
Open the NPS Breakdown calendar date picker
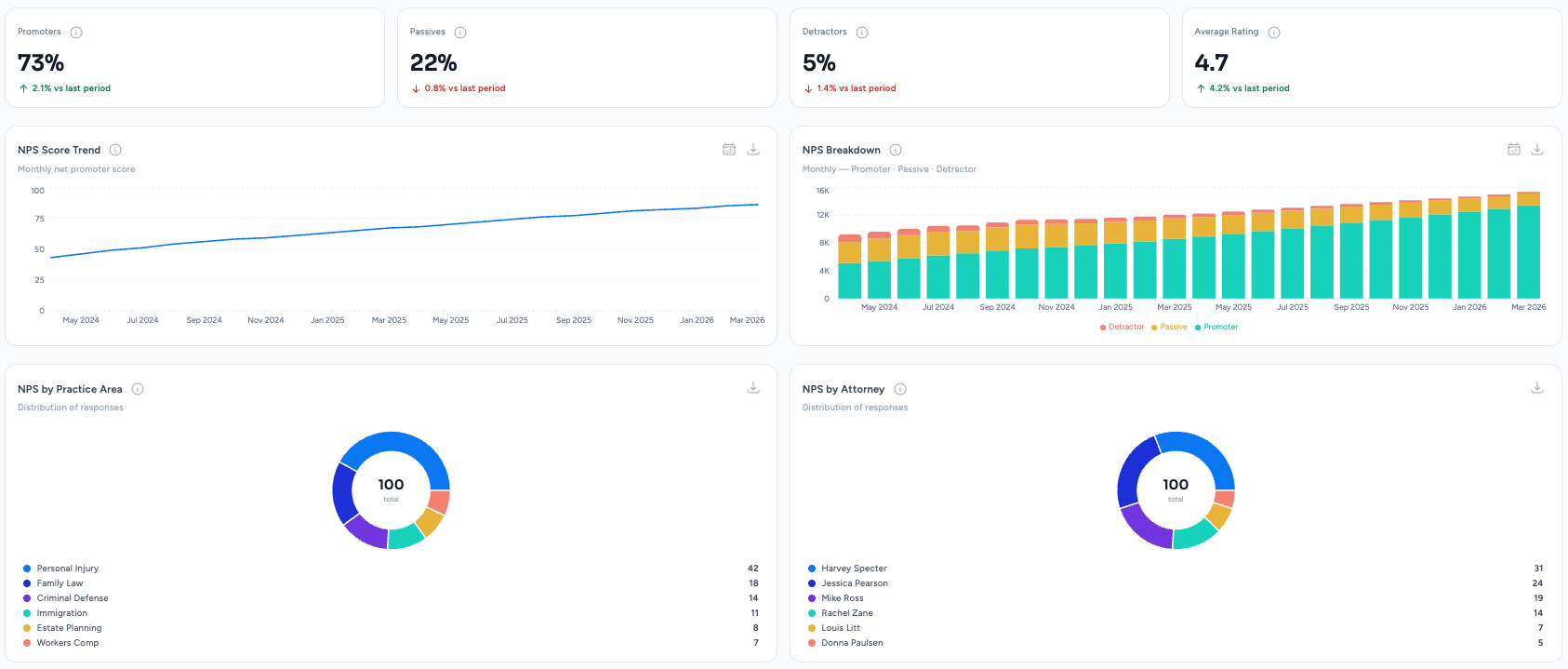point(1514,150)
